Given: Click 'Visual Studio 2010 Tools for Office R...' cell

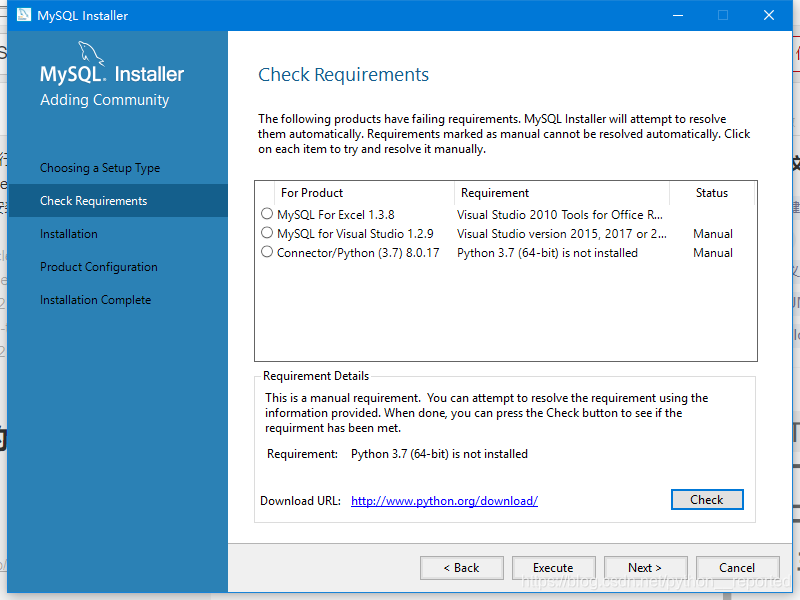Looking at the screenshot, I should click(x=560, y=215).
